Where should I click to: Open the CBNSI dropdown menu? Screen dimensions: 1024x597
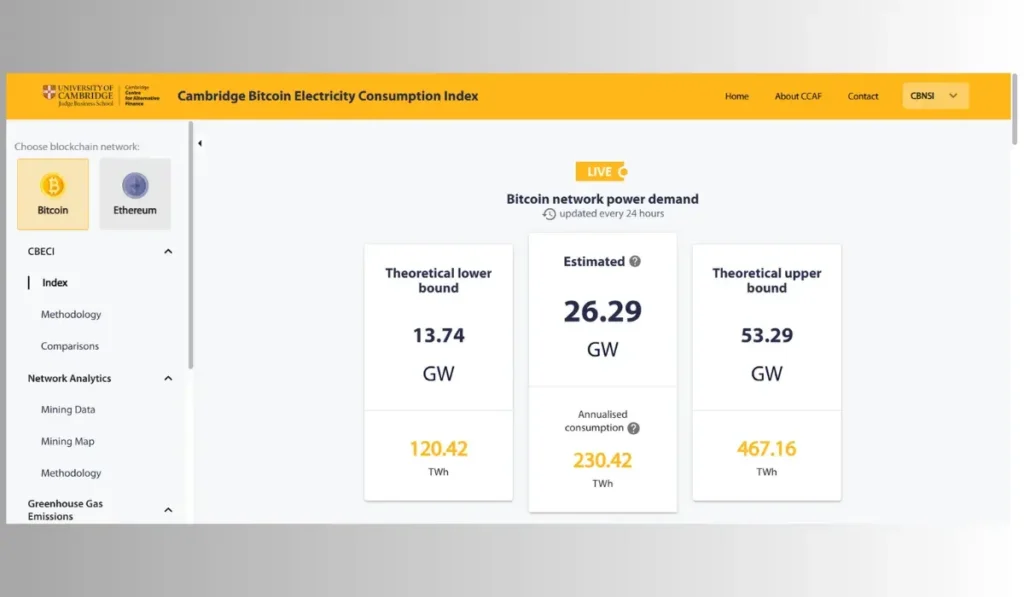pos(934,95)
